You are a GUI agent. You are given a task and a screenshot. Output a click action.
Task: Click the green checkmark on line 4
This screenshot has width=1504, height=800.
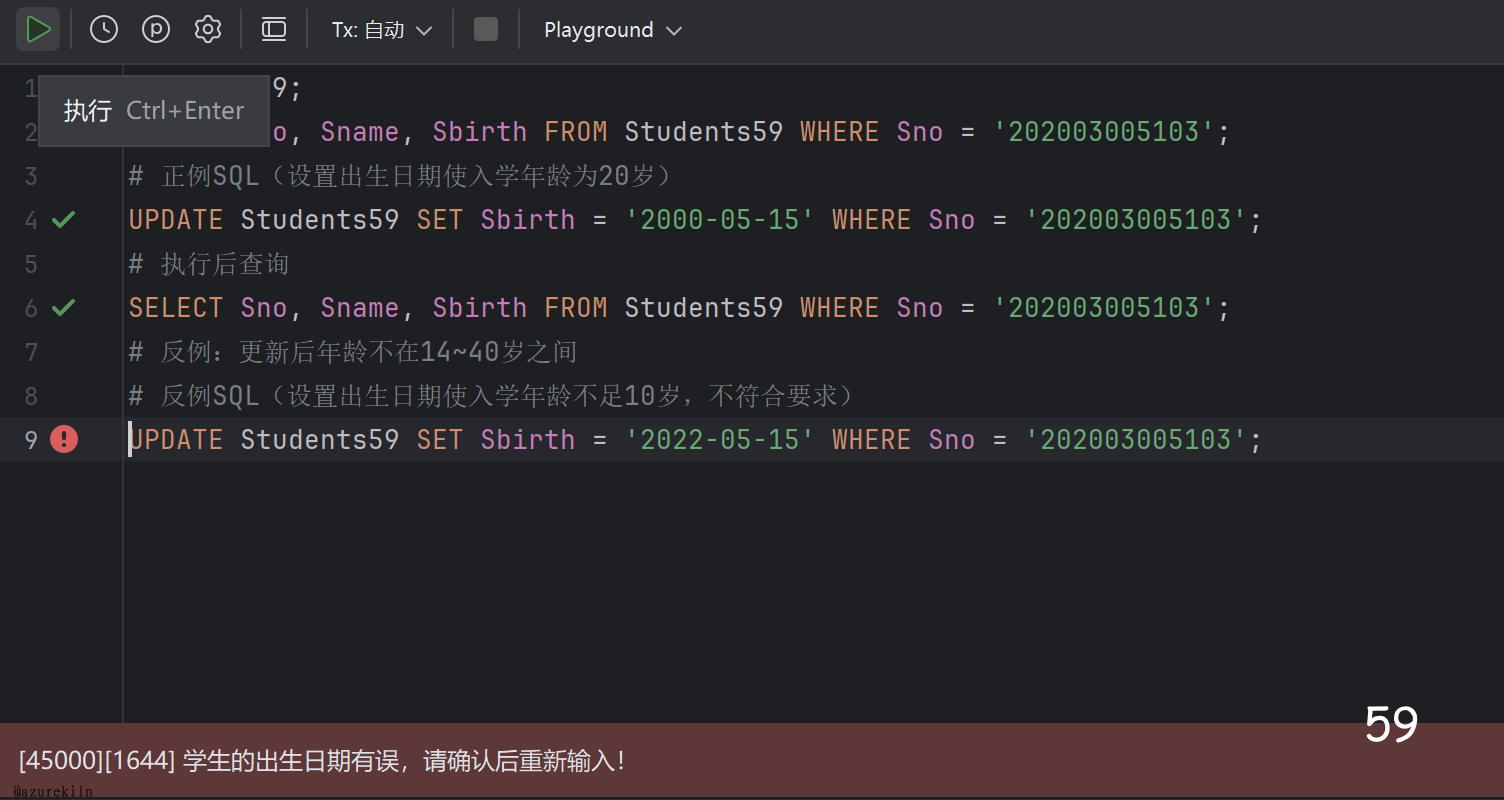click(x=64, y=220)
